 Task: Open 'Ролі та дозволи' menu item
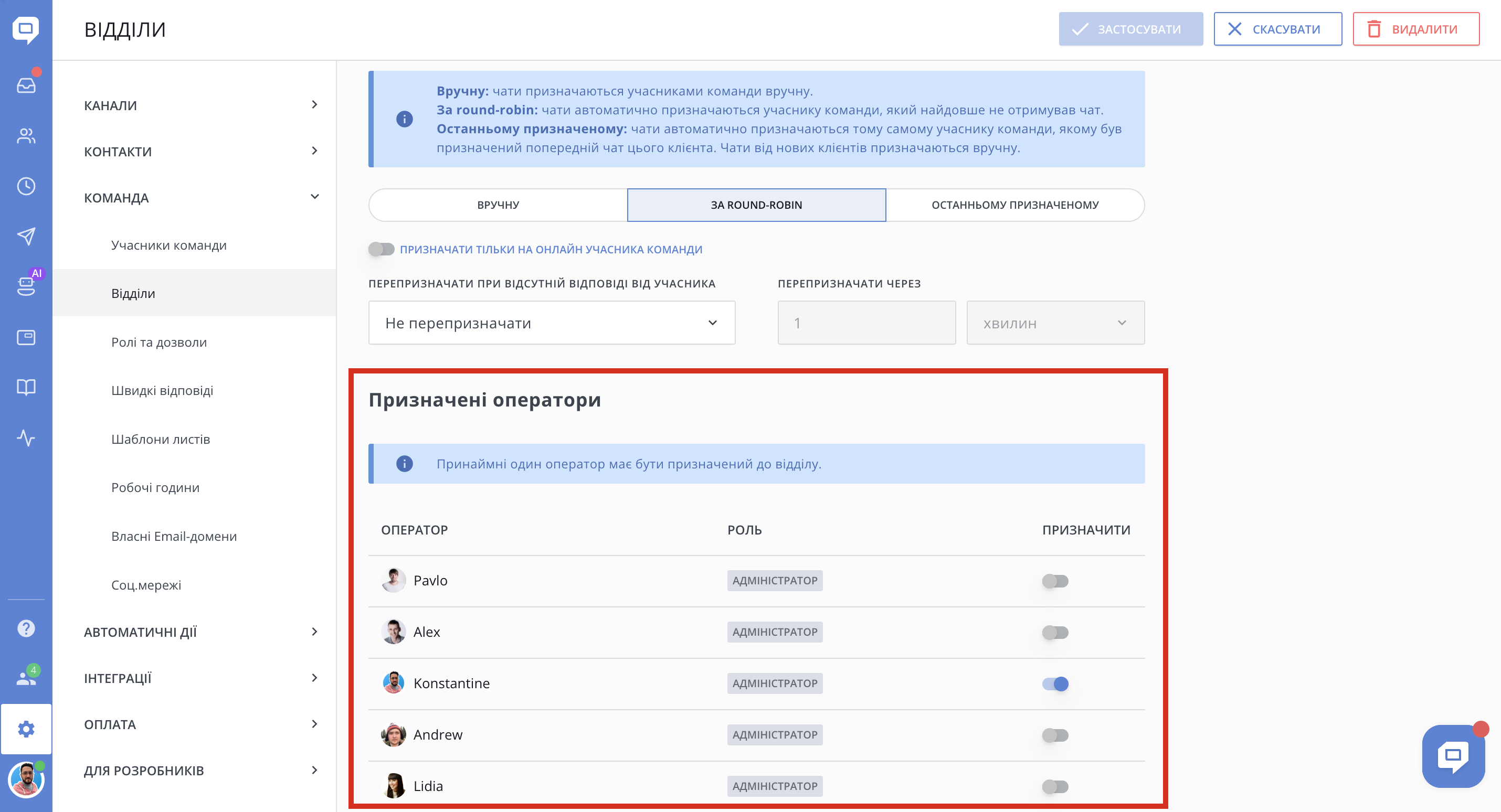coord(158,342)
